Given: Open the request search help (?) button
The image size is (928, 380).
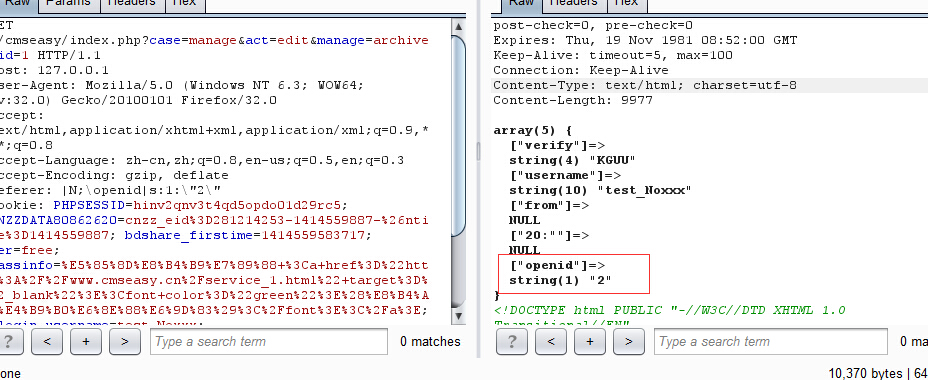Looking at the screenshot, I should point(11,342).
